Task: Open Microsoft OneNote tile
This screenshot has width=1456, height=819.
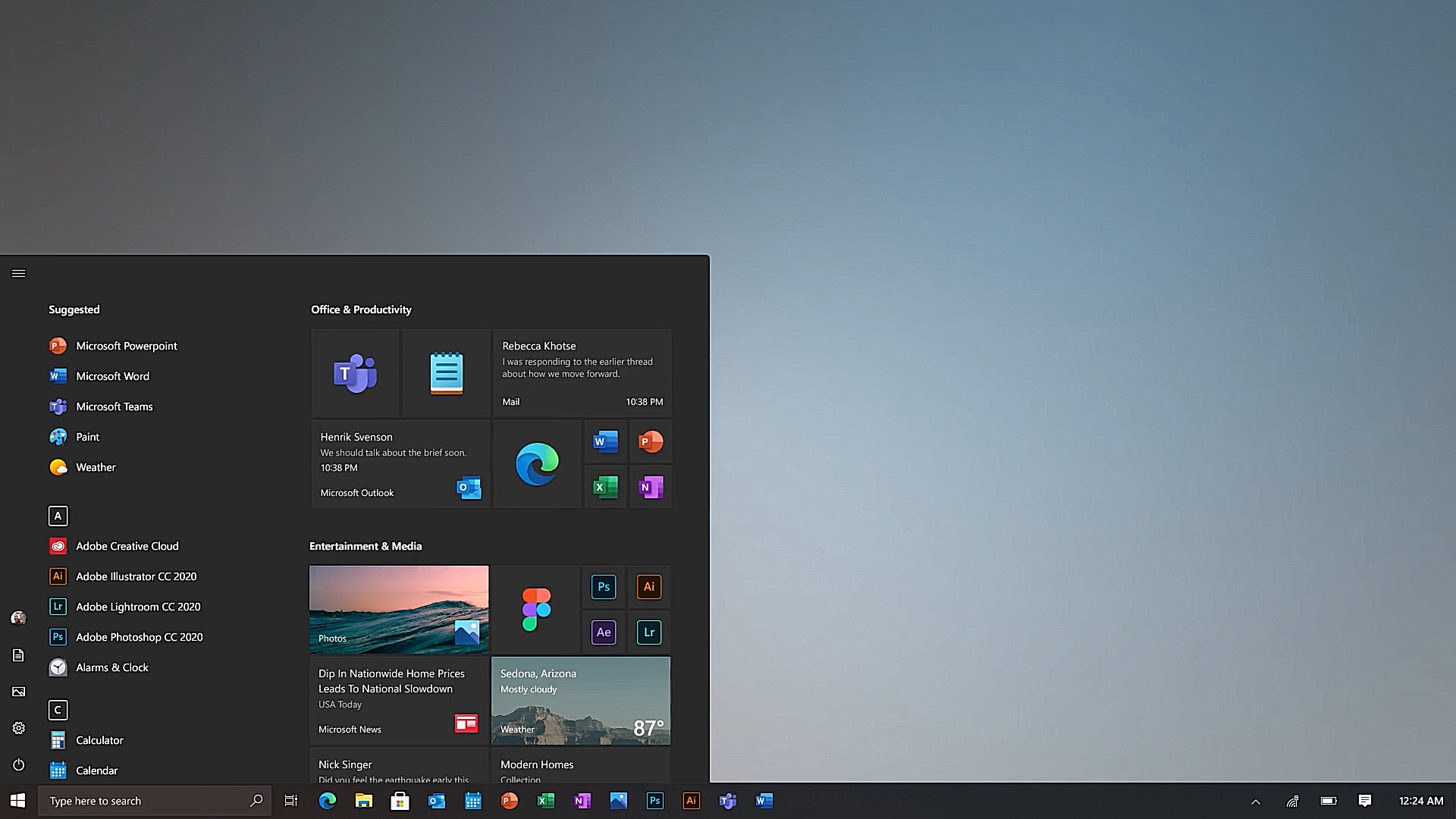Action: point(650,487)
